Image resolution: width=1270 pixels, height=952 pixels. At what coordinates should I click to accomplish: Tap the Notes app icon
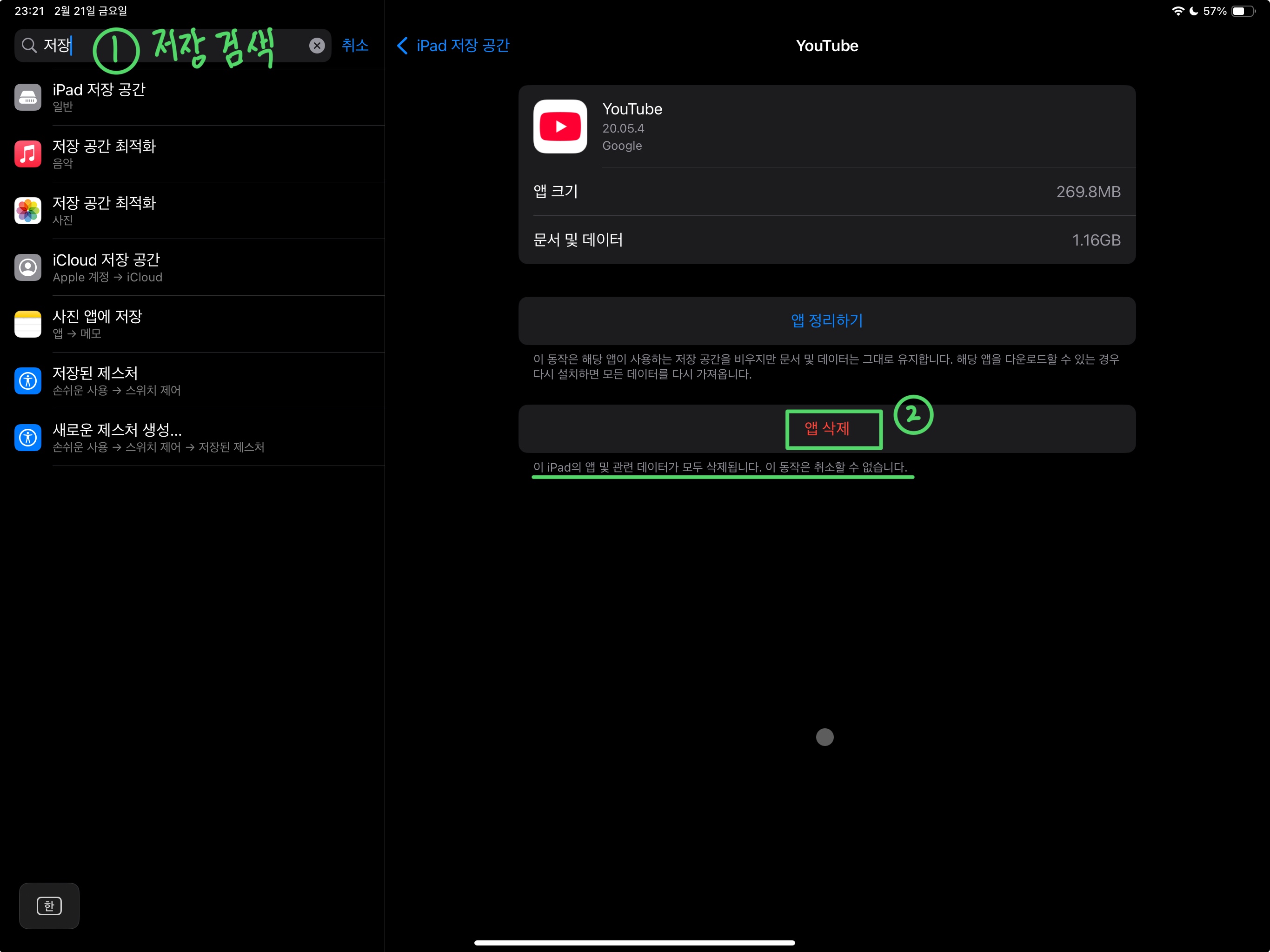[x=27, y=324]
